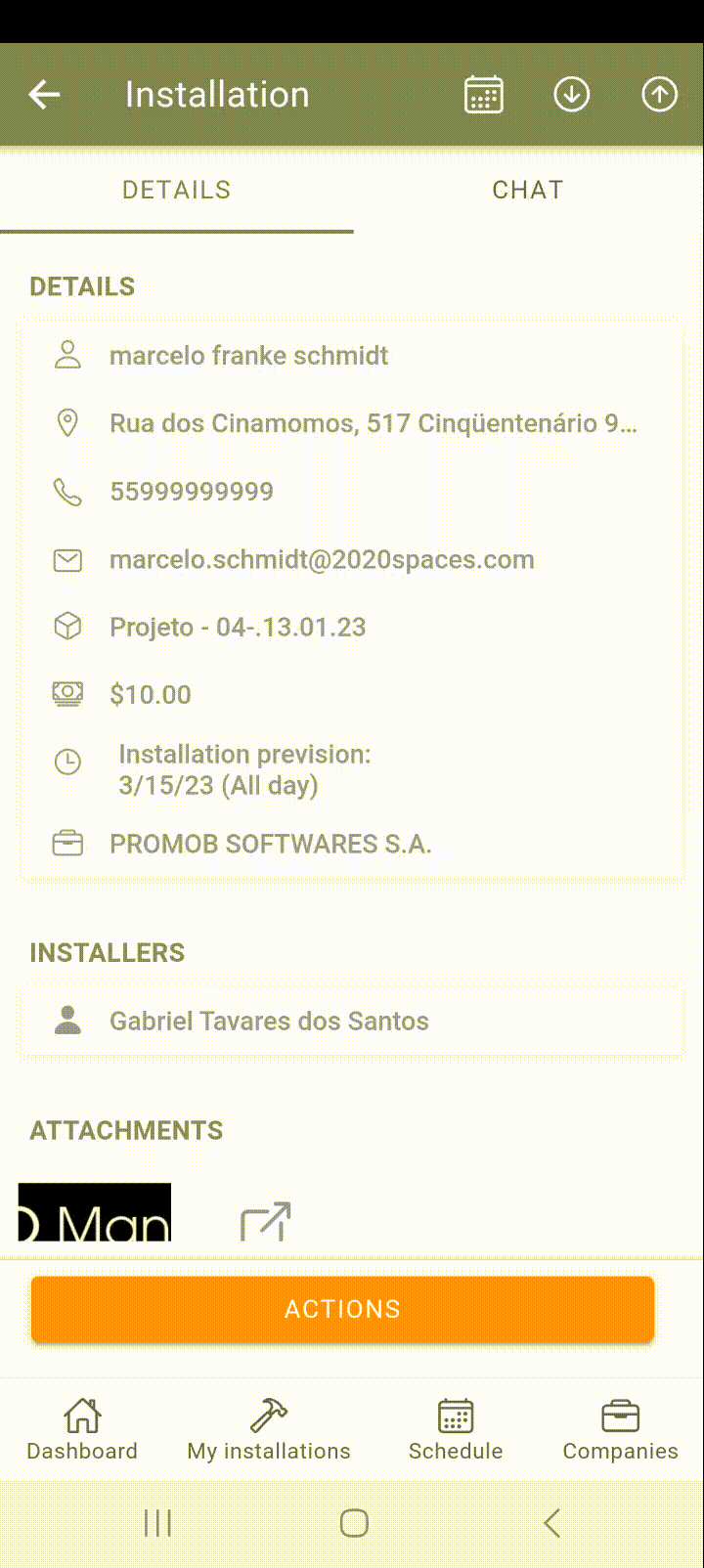The height and width of the screenshot is (1568, 704).
Task: Open the black attachment thumbnail
Action: click(x=95, y=1213)
